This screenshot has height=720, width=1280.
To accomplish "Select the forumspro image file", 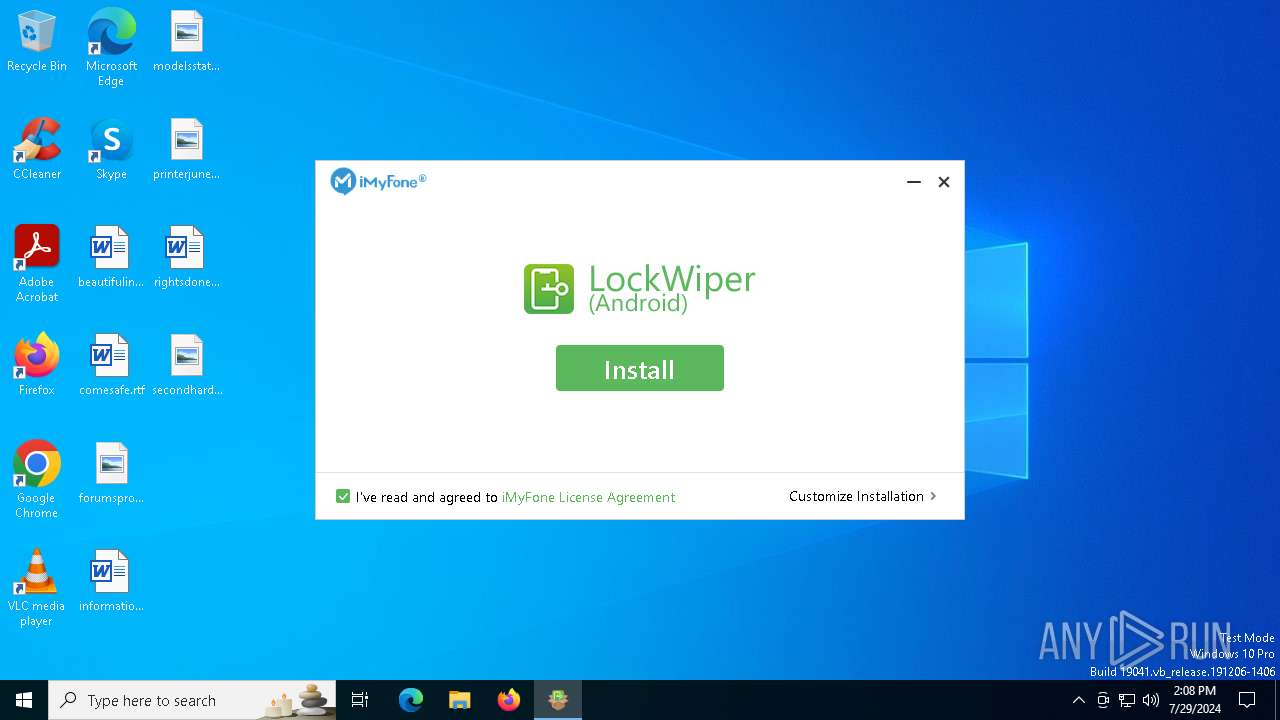I will click(111, 474).
